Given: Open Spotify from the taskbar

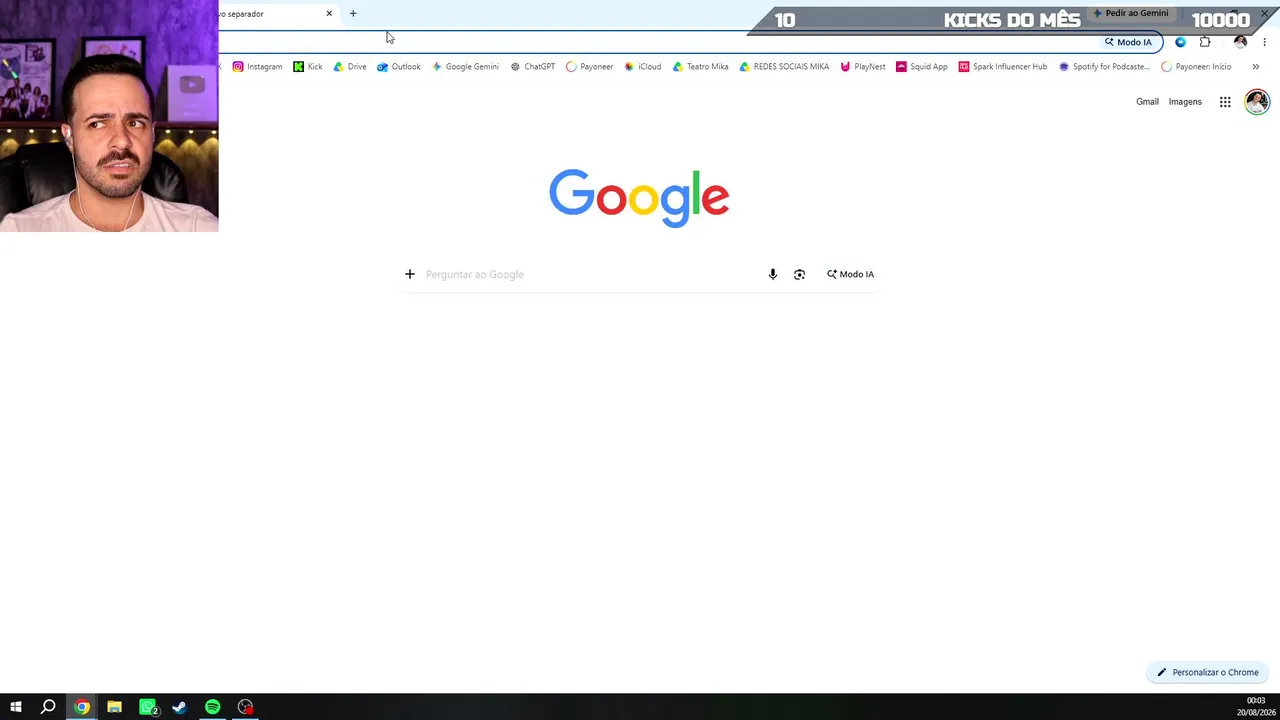Looking at the screenshot, I should [213, 707].
